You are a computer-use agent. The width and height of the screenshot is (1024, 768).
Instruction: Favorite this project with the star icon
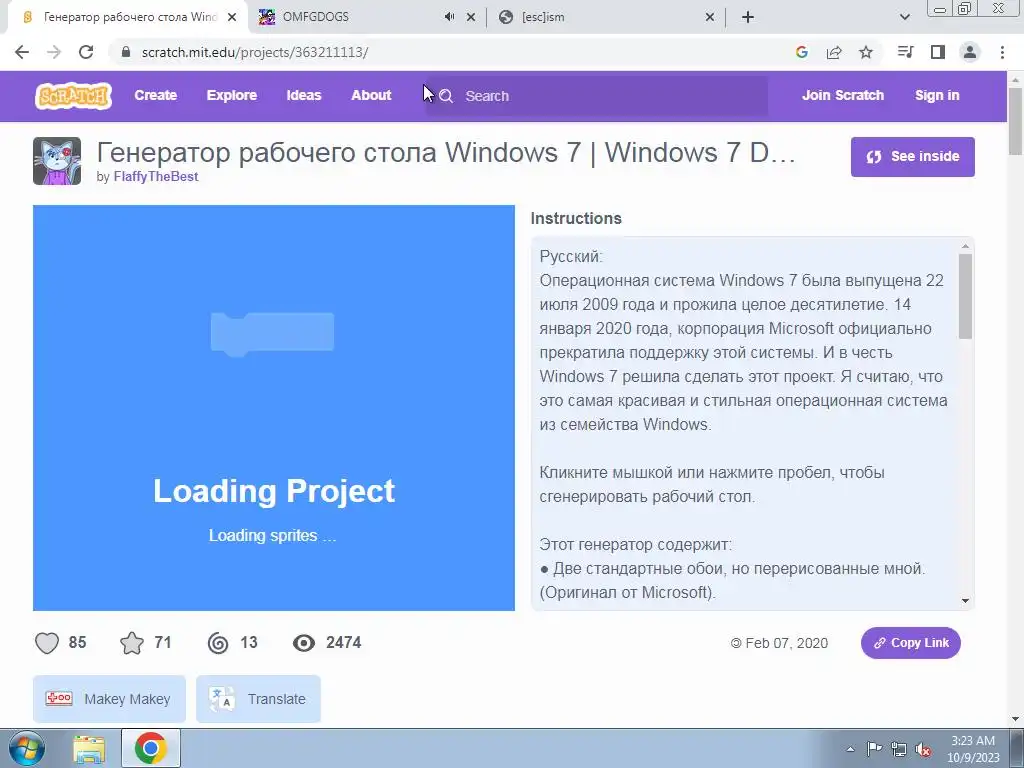tap(132, 643)
